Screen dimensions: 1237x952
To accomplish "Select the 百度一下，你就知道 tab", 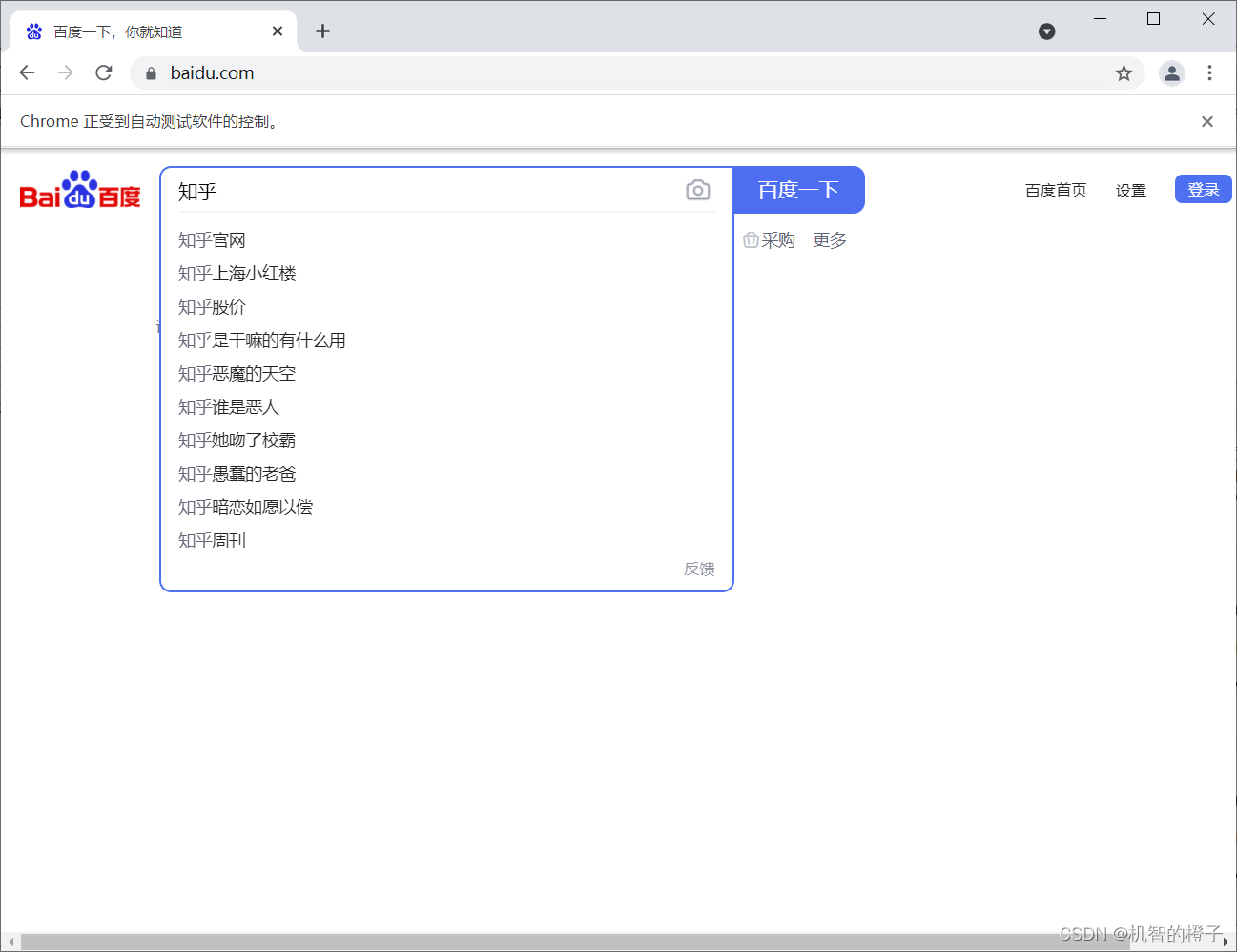I will 154,31.
